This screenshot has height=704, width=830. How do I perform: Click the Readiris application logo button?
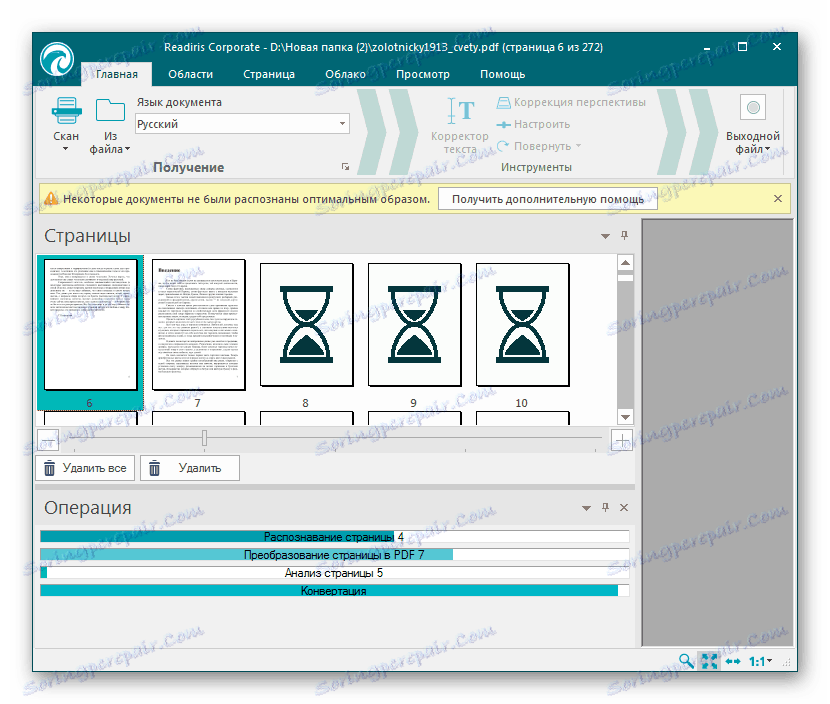pyautogui.click(x=57, y=59)
